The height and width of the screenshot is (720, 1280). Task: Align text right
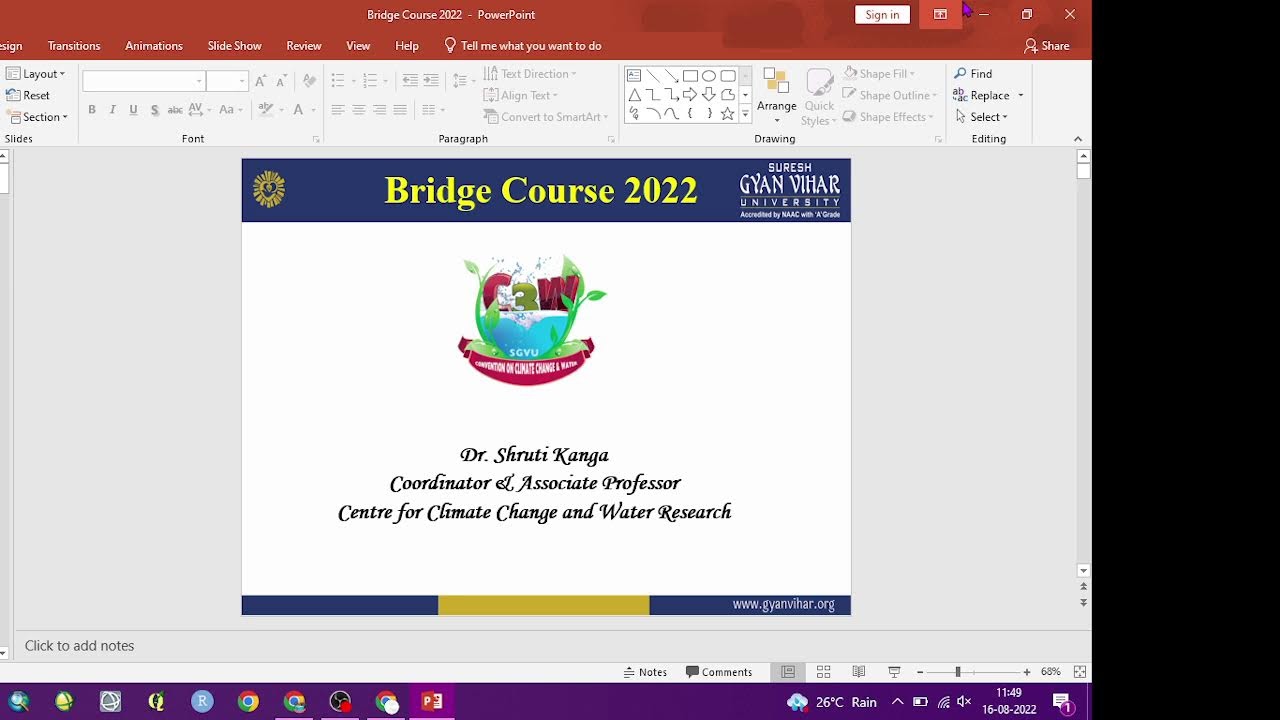[x=379, y=110]
